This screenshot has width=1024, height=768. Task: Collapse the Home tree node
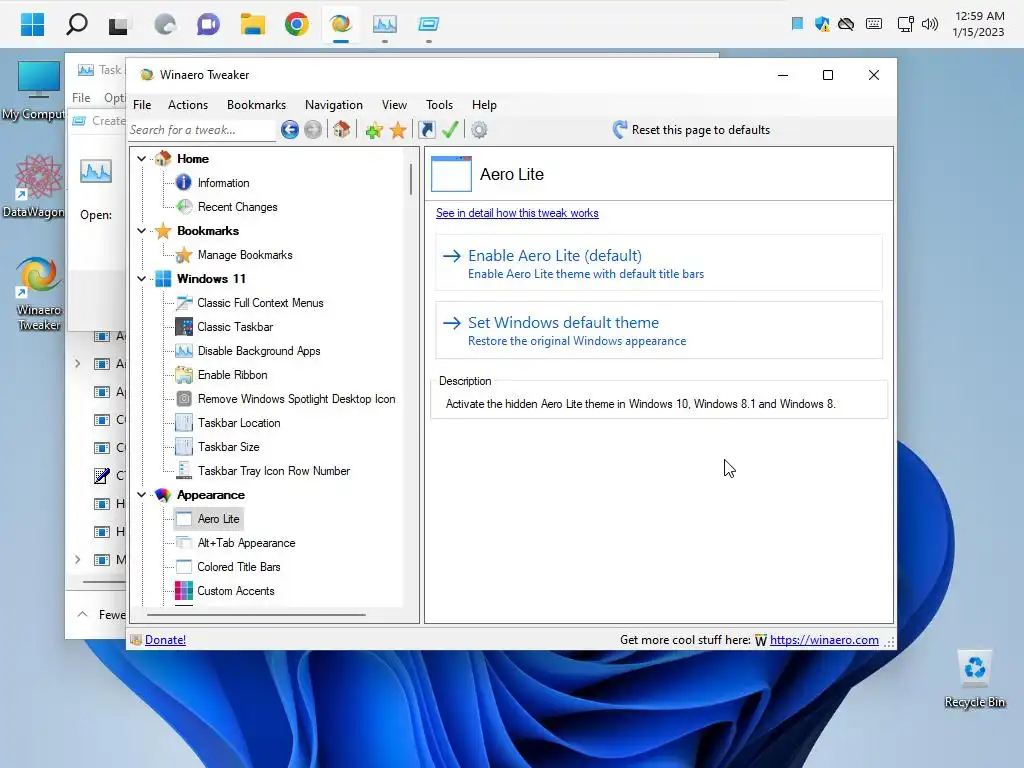(x=142, y=159)
